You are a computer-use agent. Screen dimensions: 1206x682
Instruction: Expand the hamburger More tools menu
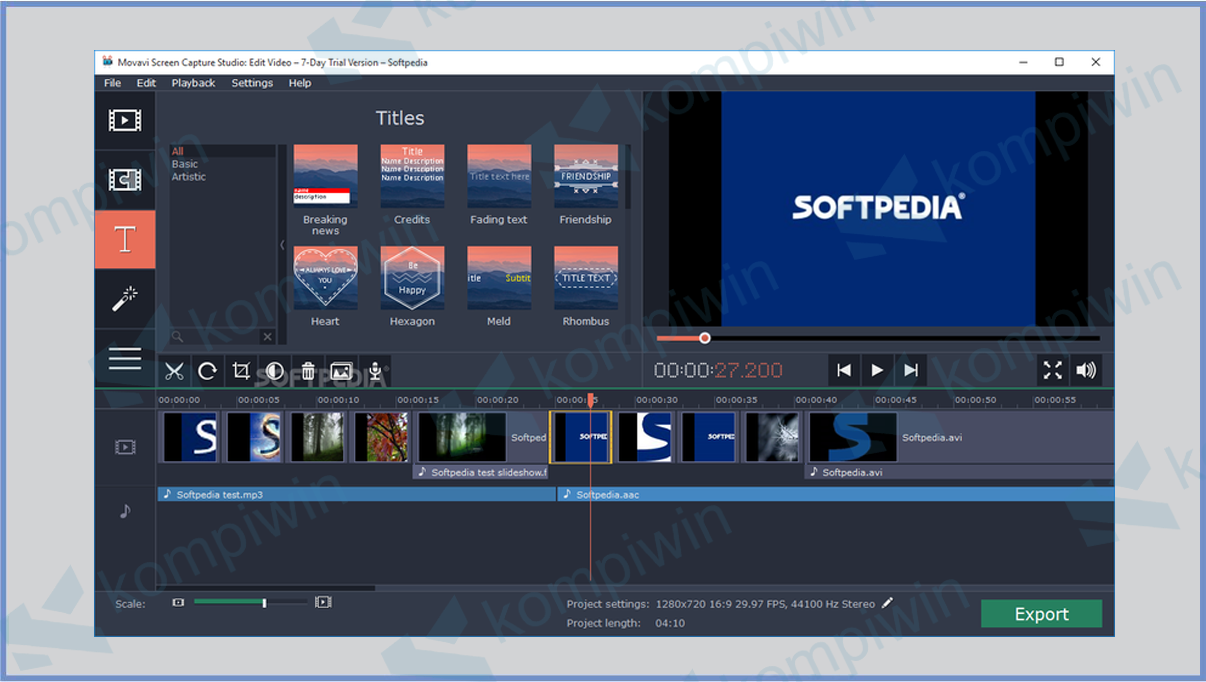click(125, 358)
